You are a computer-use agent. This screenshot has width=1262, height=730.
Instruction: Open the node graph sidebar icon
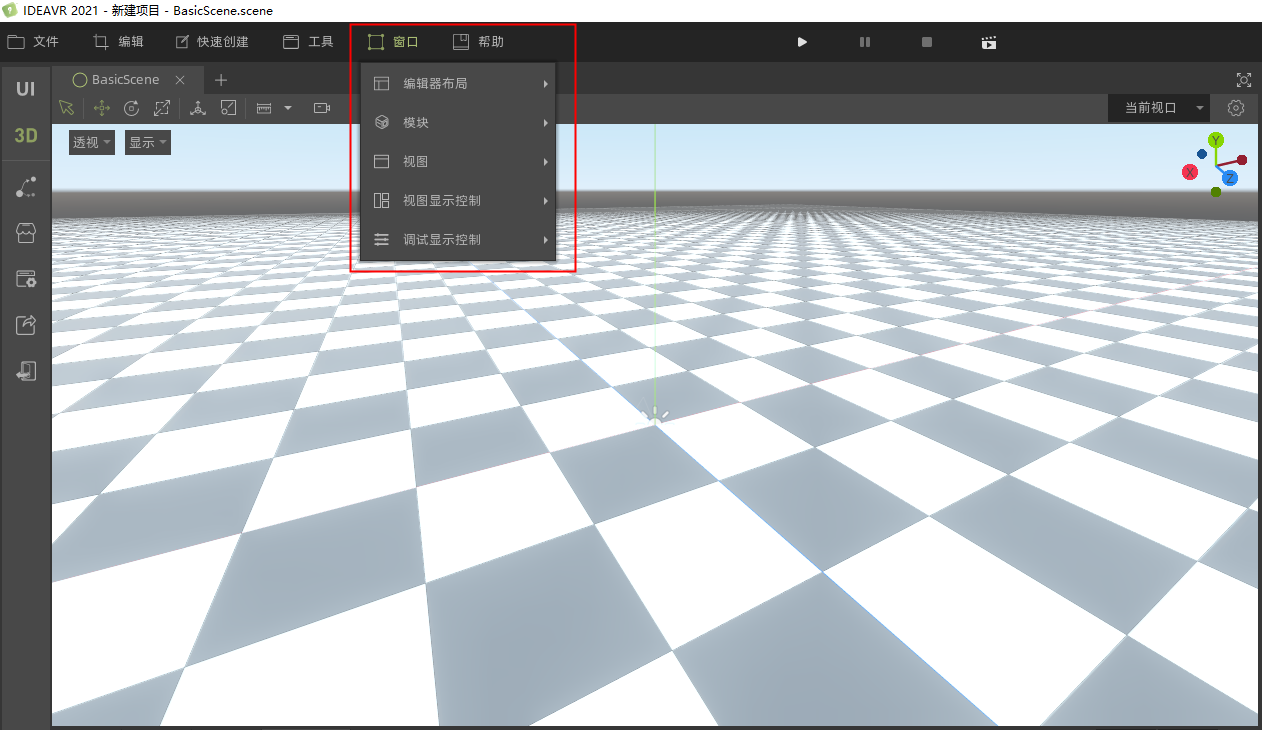(x=26, y=187)
